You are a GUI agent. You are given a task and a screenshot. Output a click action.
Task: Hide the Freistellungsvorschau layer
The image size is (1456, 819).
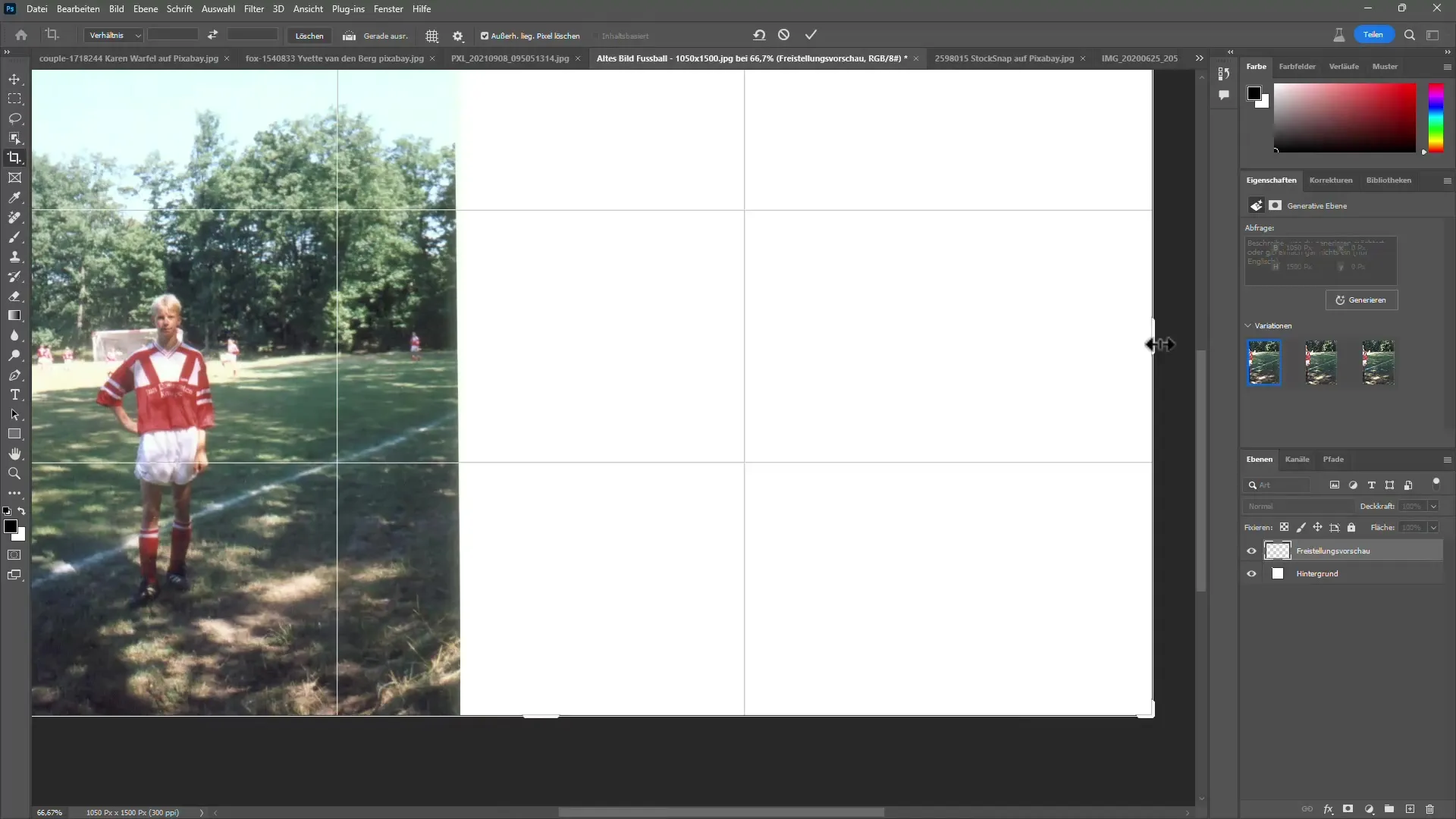1251,551
